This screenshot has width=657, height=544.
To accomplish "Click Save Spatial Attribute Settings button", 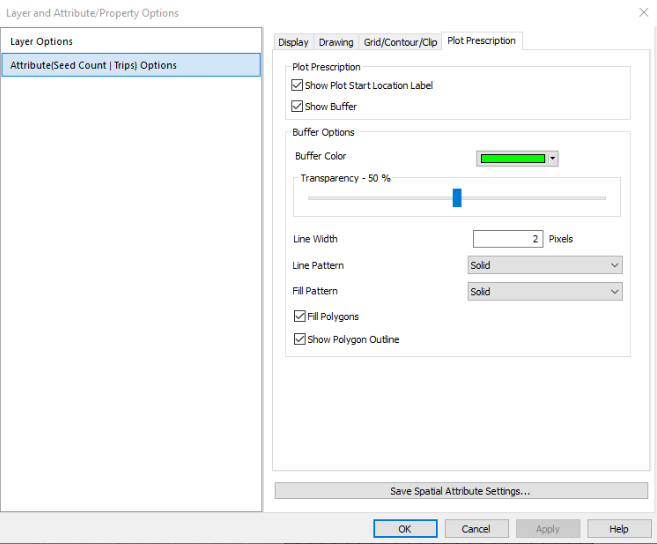I will pyautogui.click(x=460, y=491).
